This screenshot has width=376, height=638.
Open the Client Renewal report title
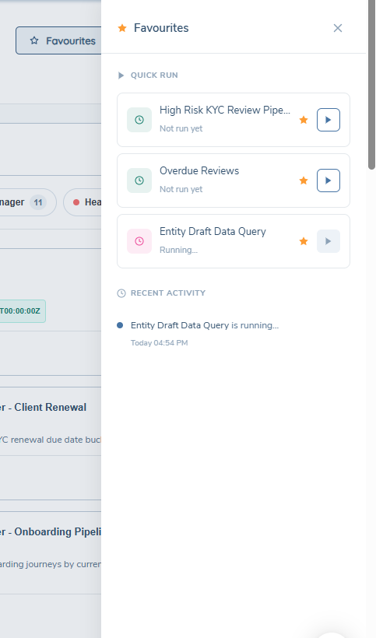(x=43, y=408)
